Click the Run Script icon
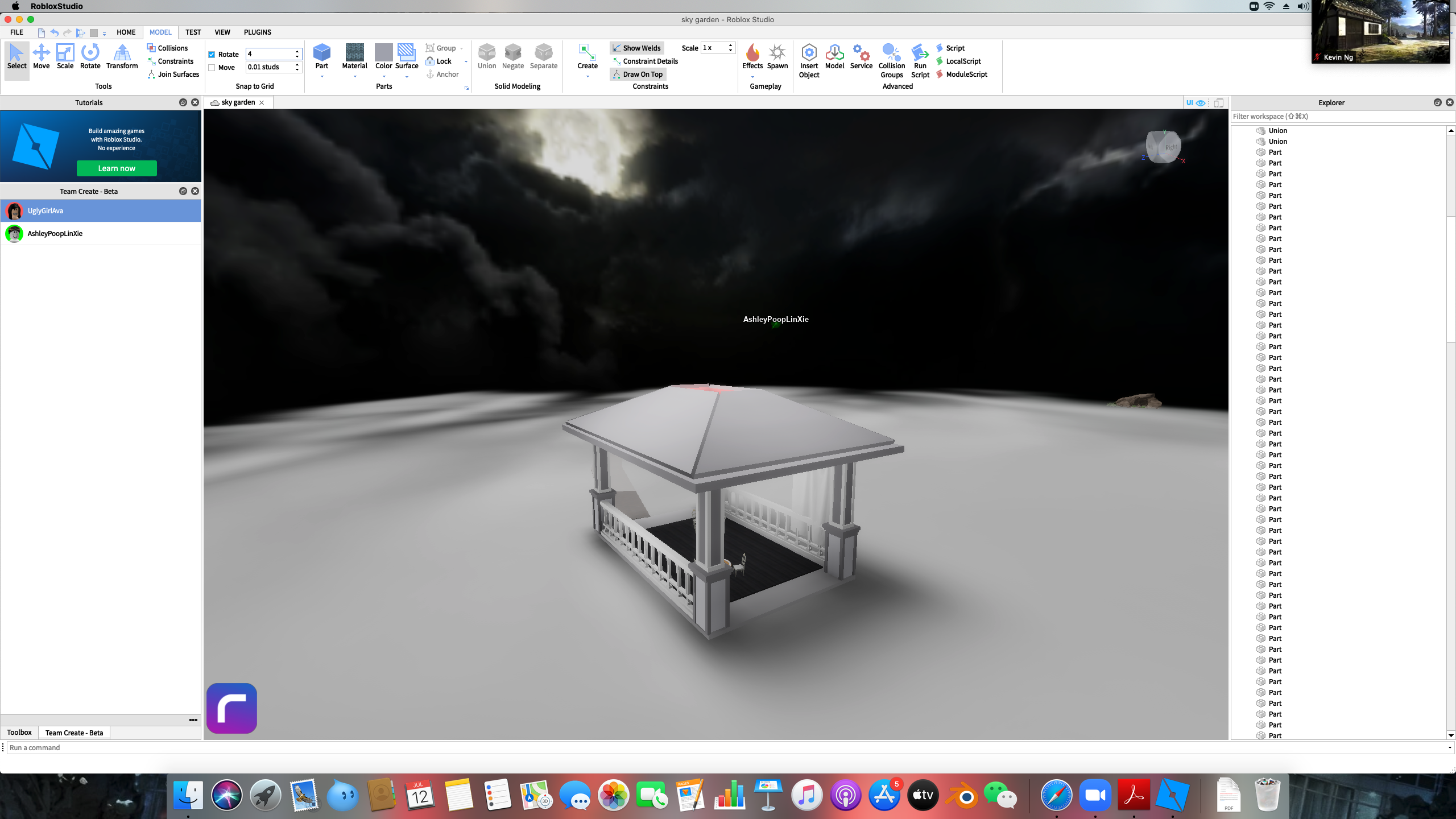This screenshot has width=1456, height=819. [x=920, y=53]
